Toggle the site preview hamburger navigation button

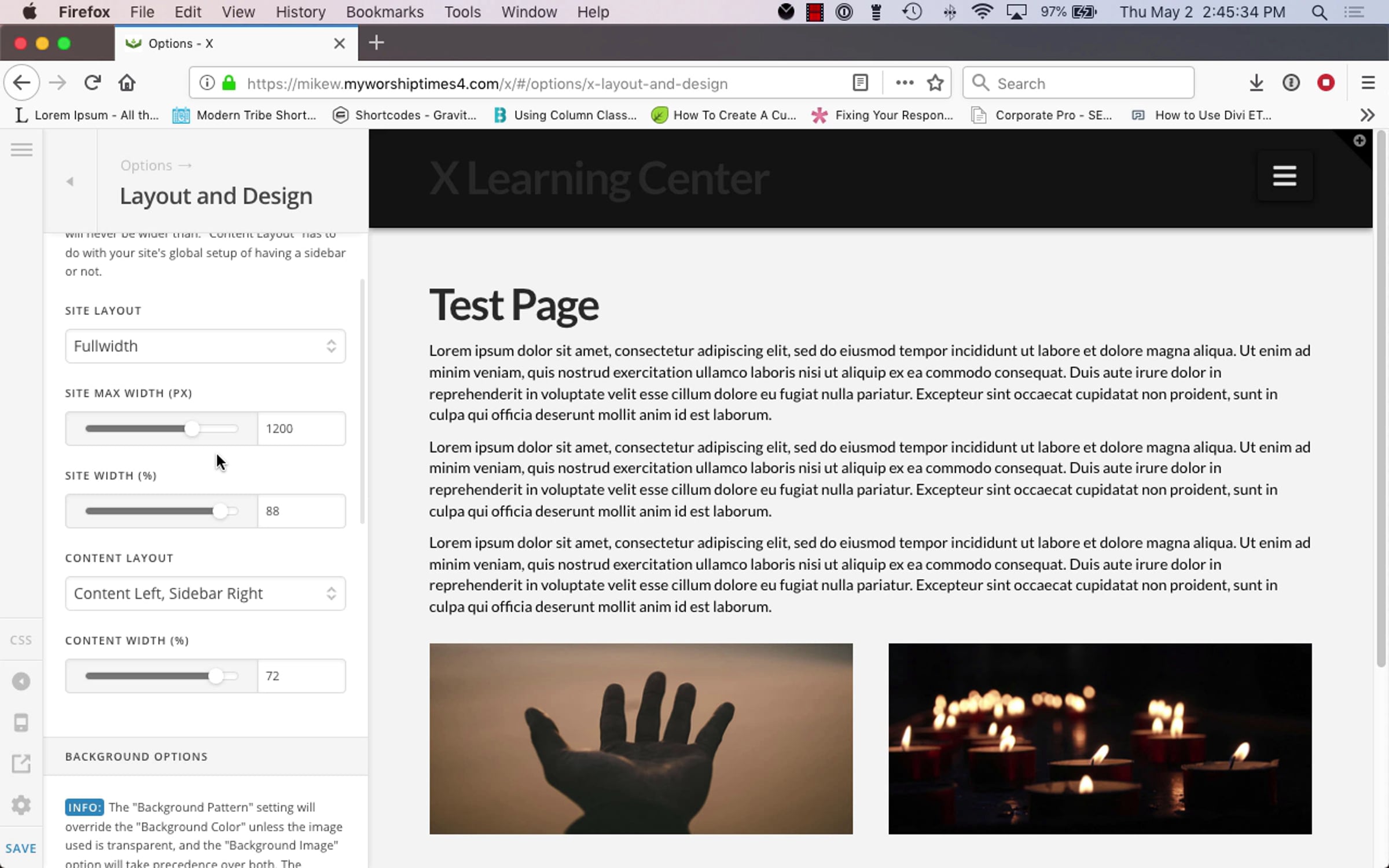coord(1284,176)
